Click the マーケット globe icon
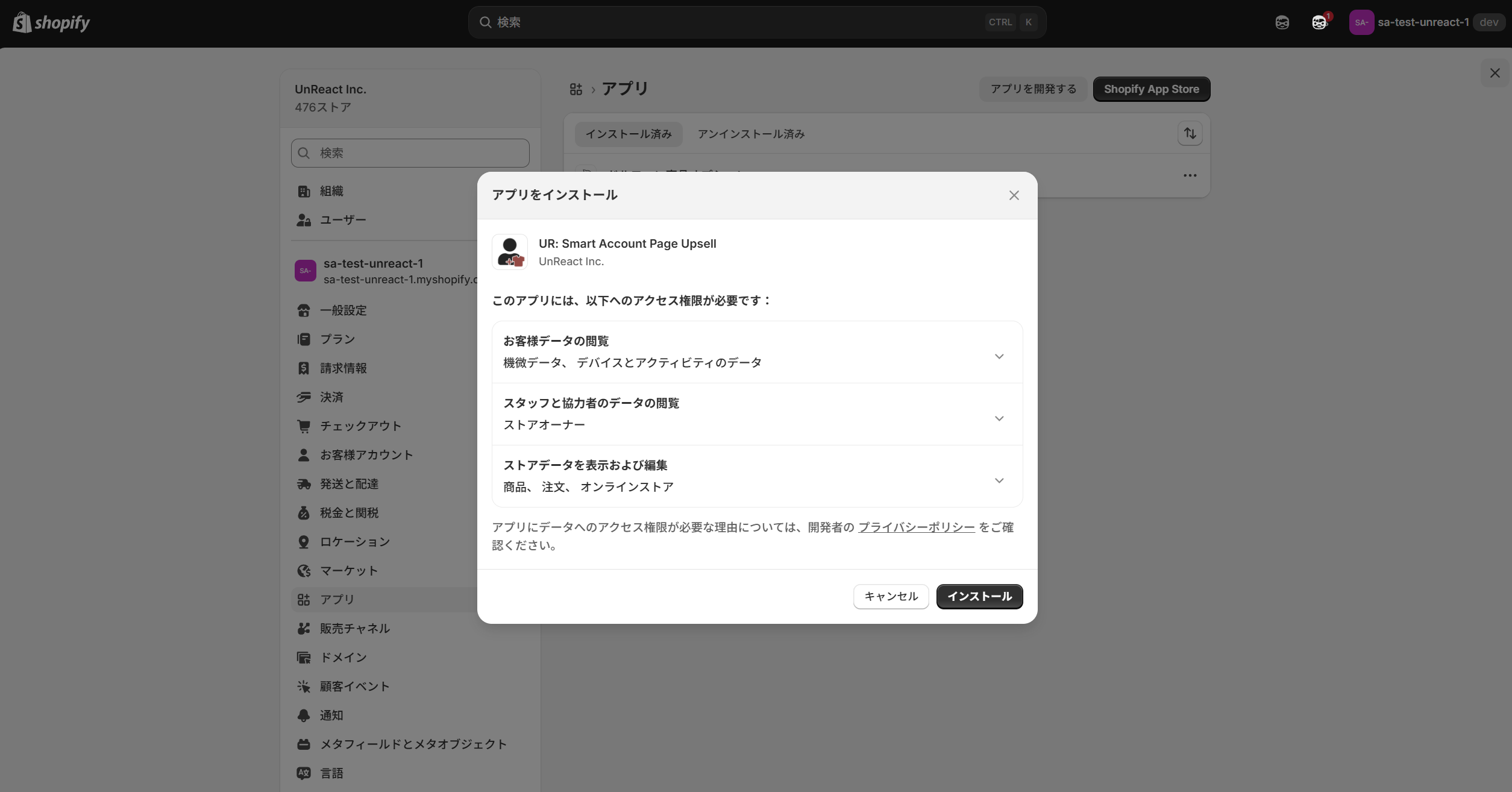 (304, 571)
